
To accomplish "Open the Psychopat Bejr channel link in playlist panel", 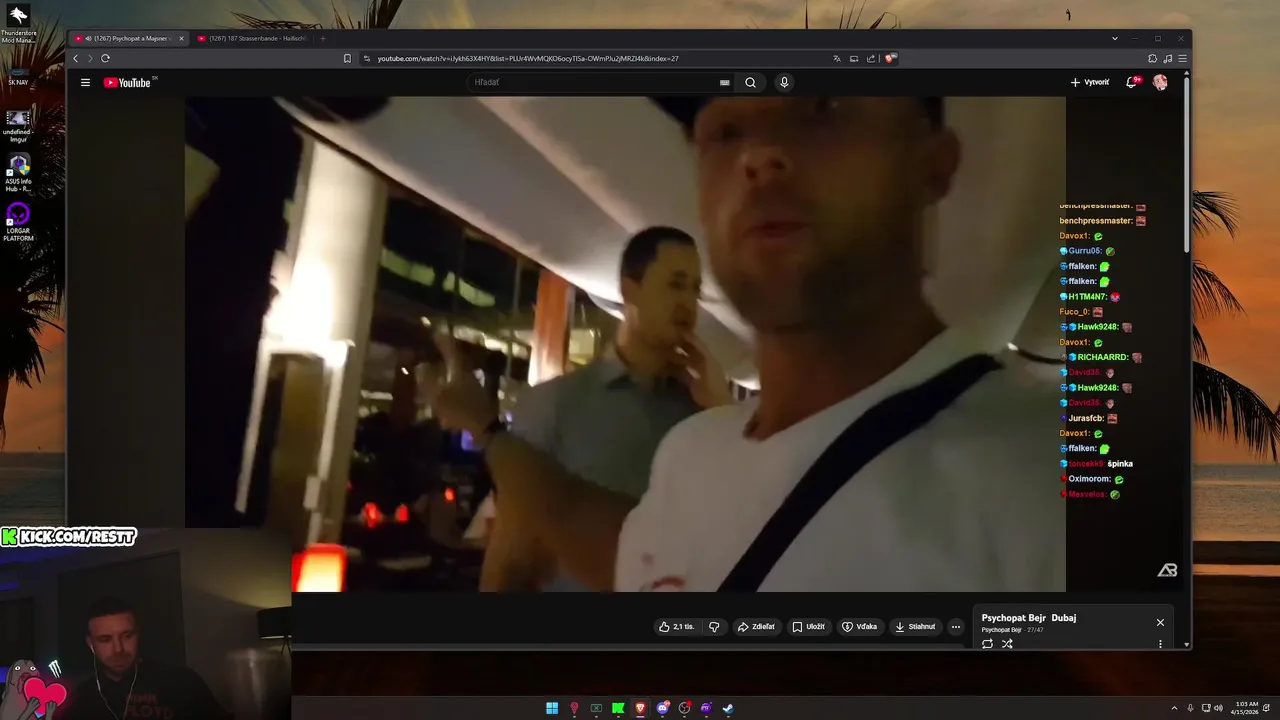I will [1001, 630].
